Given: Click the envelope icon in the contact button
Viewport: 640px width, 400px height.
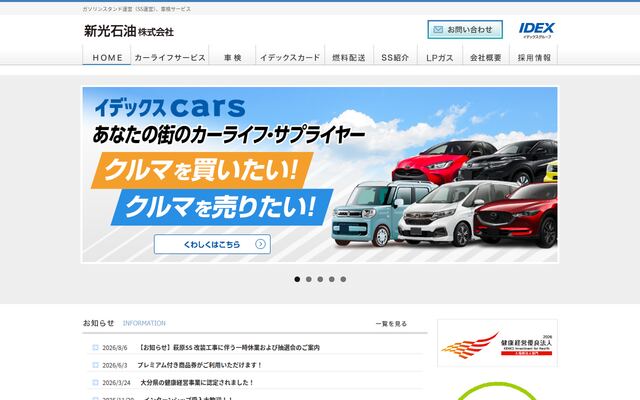Looking at the screenshot, I should [438, 30].
